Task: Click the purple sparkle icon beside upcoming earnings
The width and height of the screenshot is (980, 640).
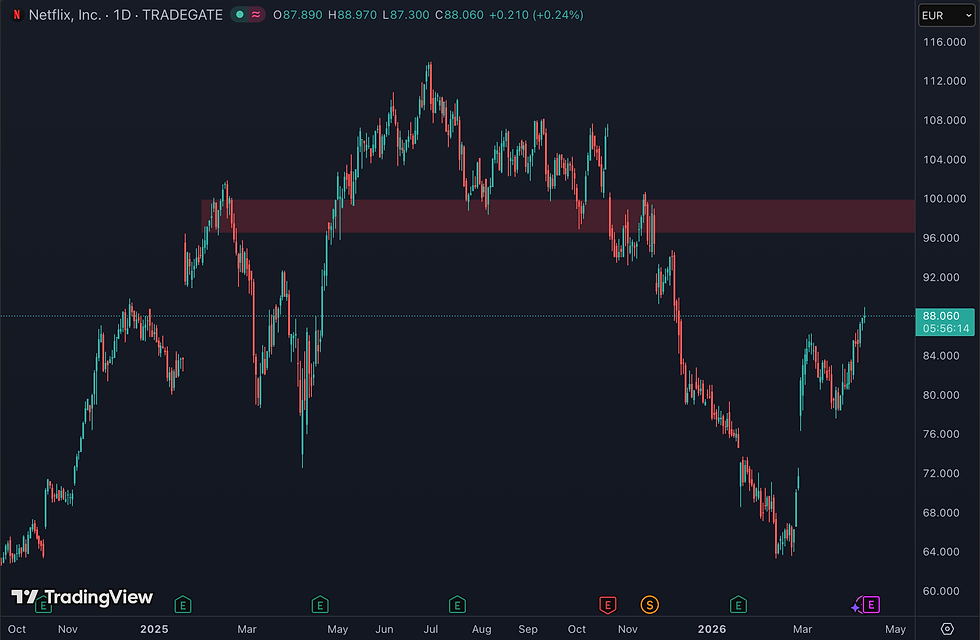Action: (856, 607)
